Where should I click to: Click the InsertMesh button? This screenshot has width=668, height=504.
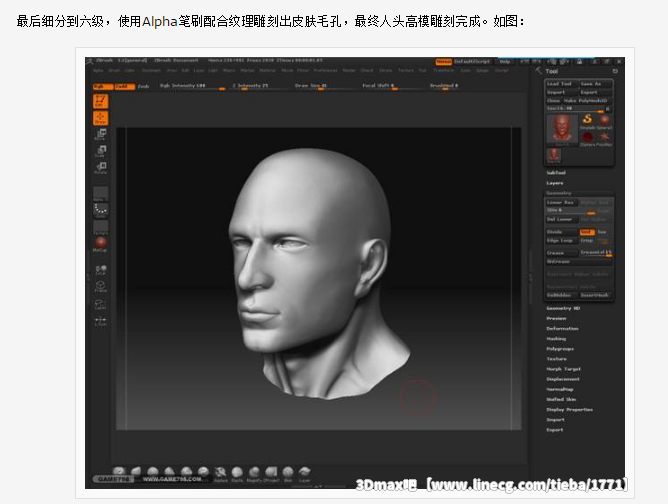[x=596, y=295]
